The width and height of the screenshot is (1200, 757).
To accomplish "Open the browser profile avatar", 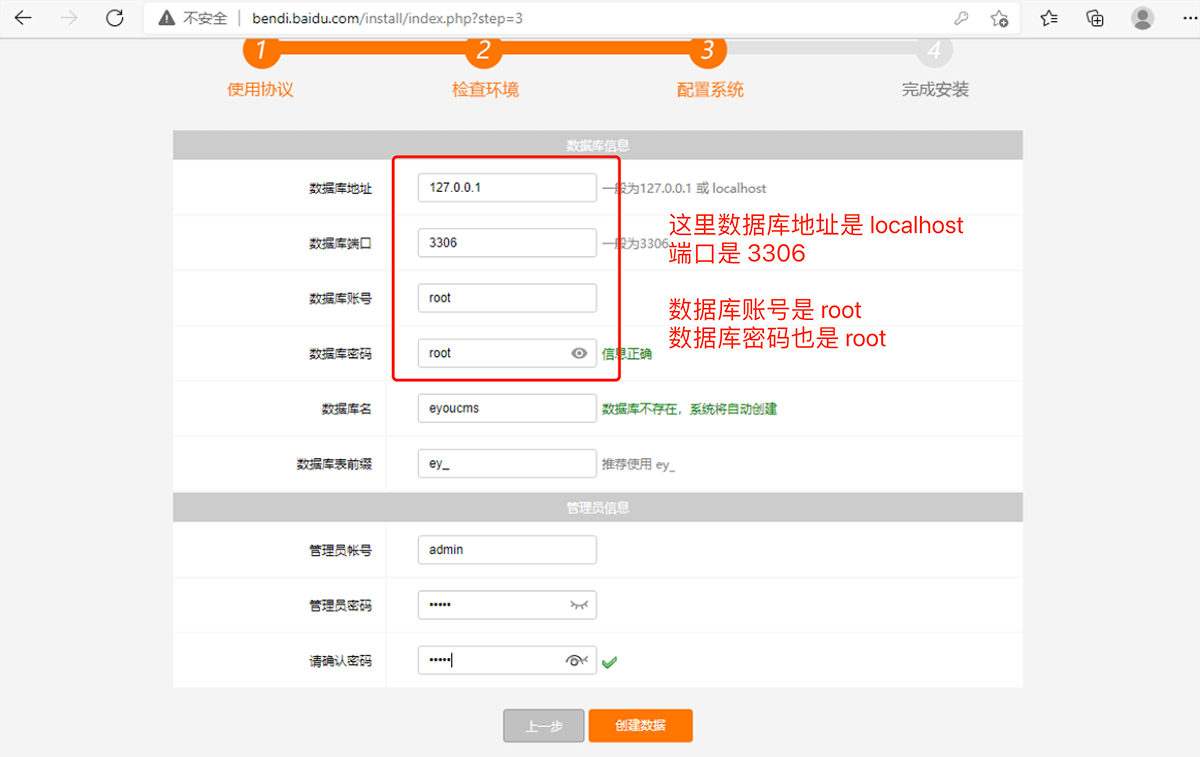I will point(1142,18).
